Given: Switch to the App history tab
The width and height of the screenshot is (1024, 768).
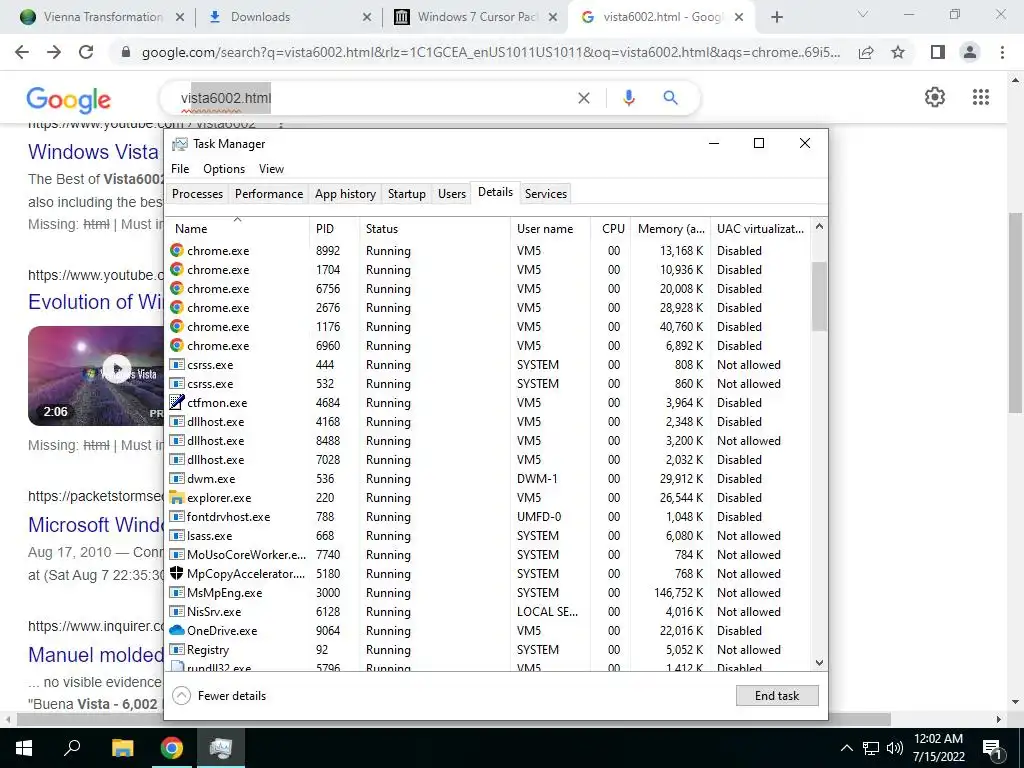Looking at the screenshot, I should tap(345, 193).
